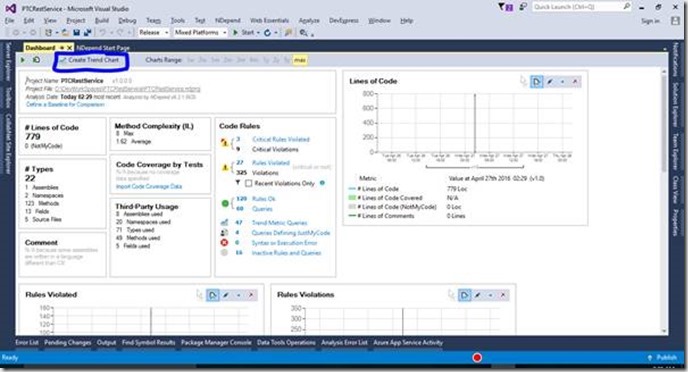This screenshot has width=688, height=372.
Task: Run analysis using the green play icon on the dashboard toolbar
Action: (x=23, y=60)
